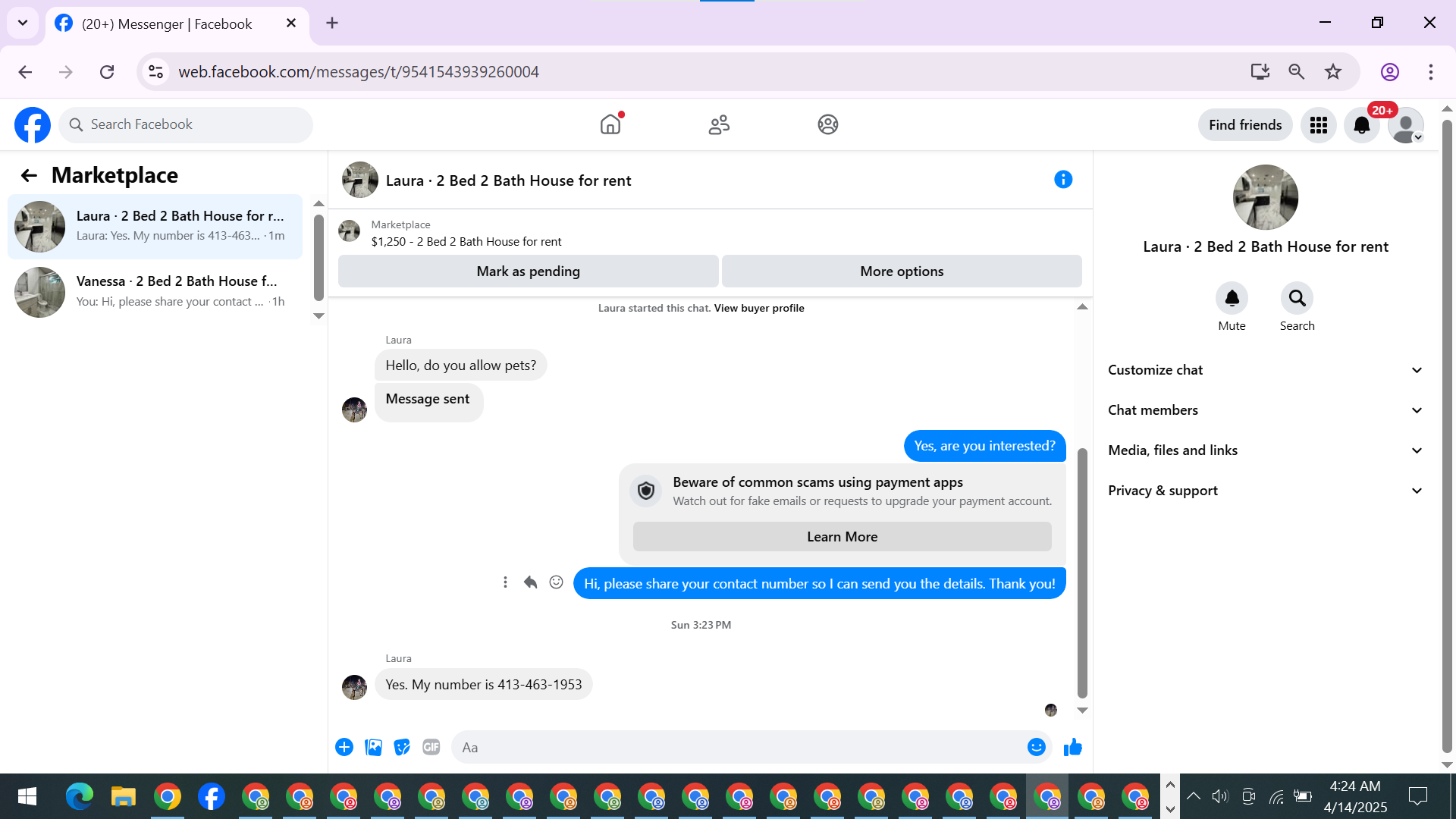Toggle the conversation information panel icon
Viewport: 1456px width, 819px height.
click(x=1063, y=180)
